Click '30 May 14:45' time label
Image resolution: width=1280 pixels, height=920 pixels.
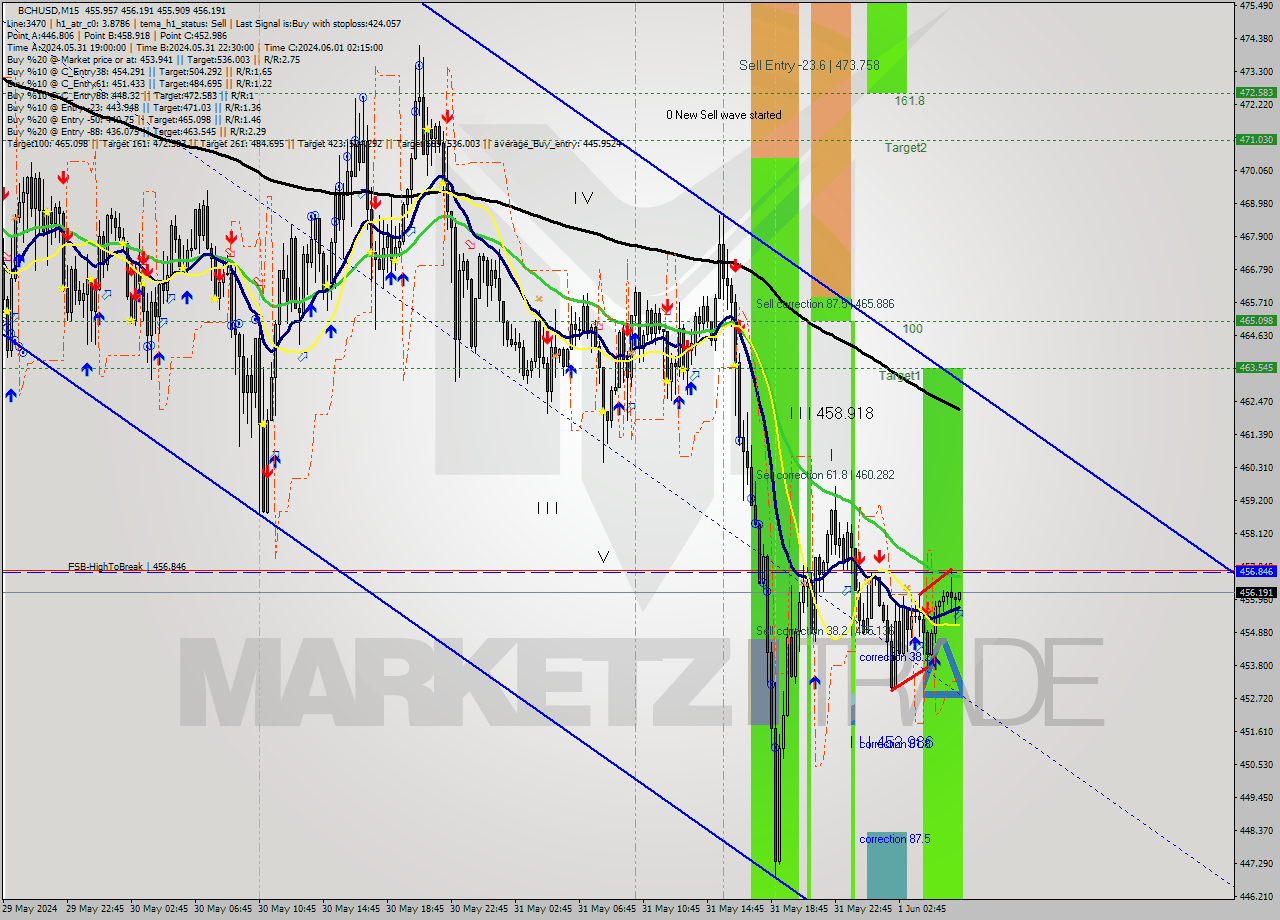pyautogui.click(x=351, y=909)
